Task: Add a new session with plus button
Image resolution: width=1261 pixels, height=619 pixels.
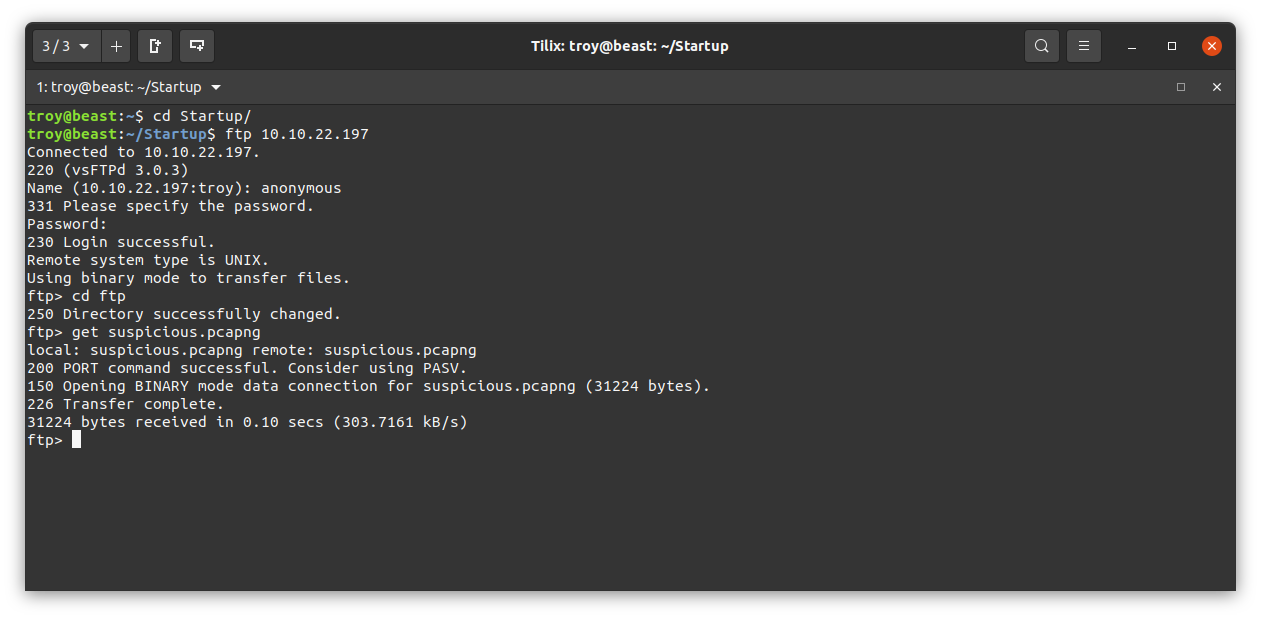Action: click(x=116, y=46)
